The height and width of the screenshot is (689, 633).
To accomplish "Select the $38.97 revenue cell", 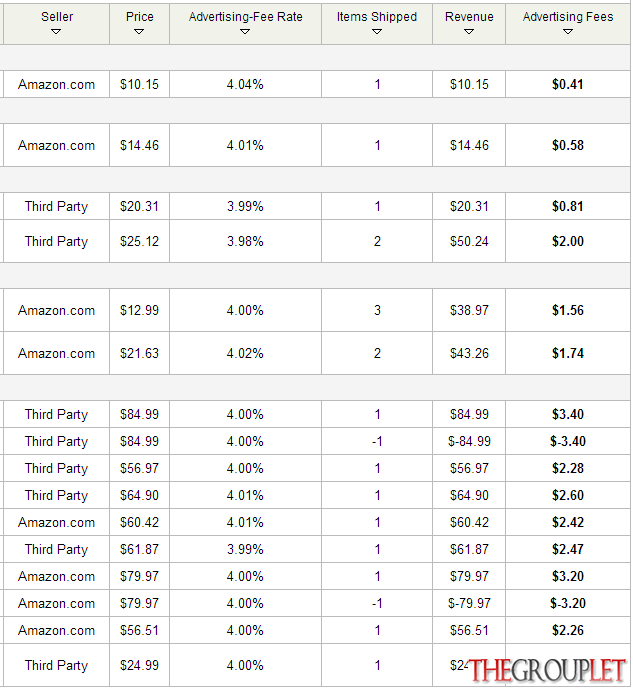I will (469, 310).
